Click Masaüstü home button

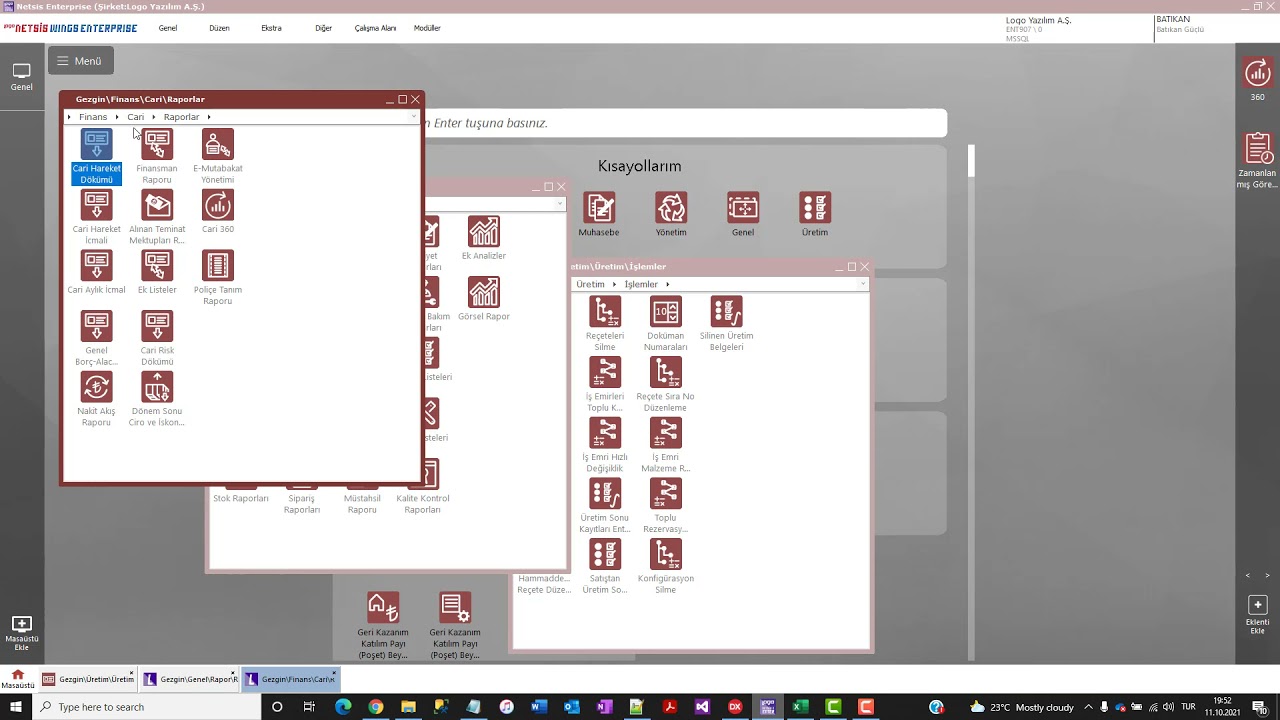coord(17,679)
